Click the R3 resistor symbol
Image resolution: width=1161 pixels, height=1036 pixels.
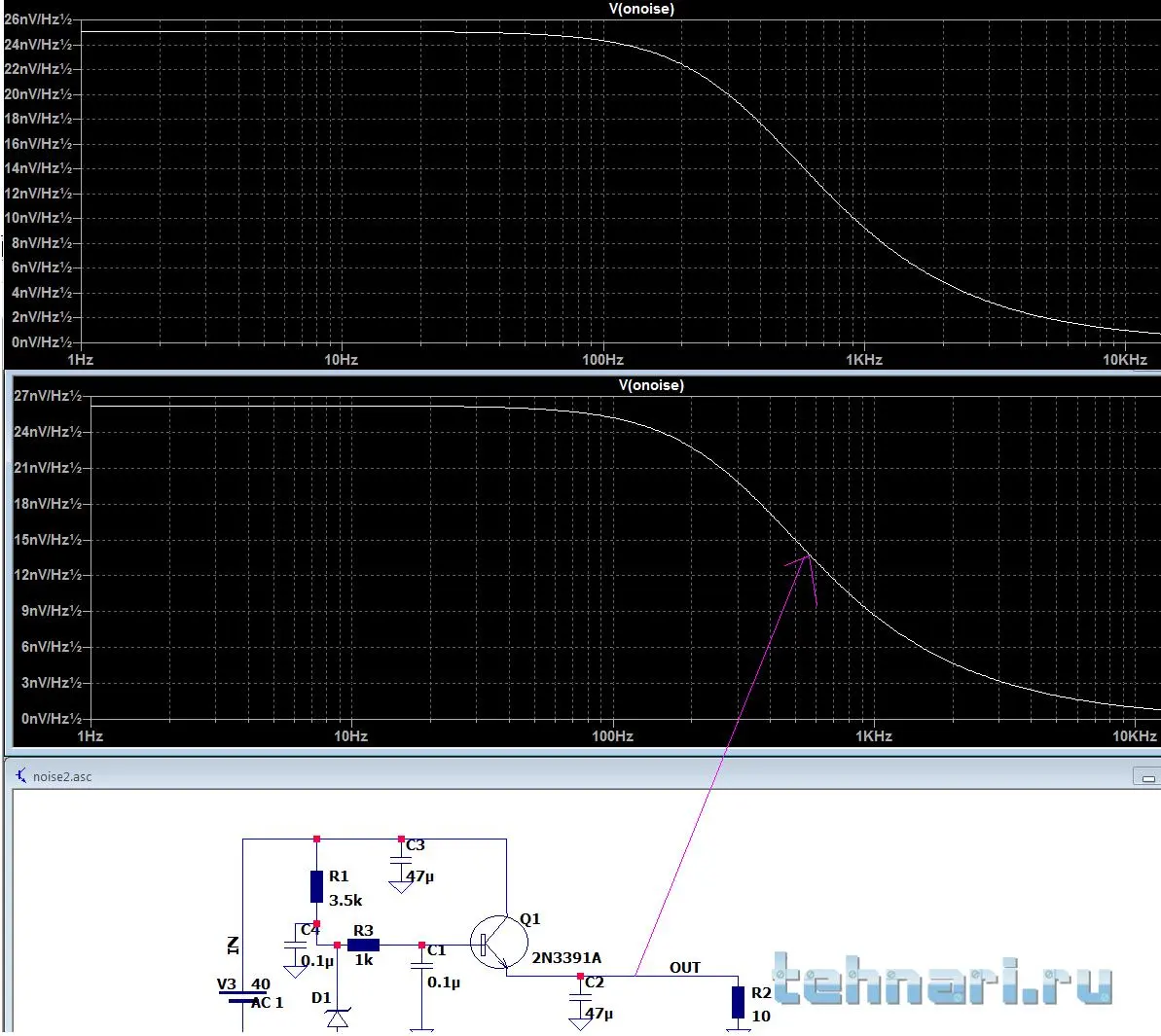pyautogui.click(x=363, y=945)
